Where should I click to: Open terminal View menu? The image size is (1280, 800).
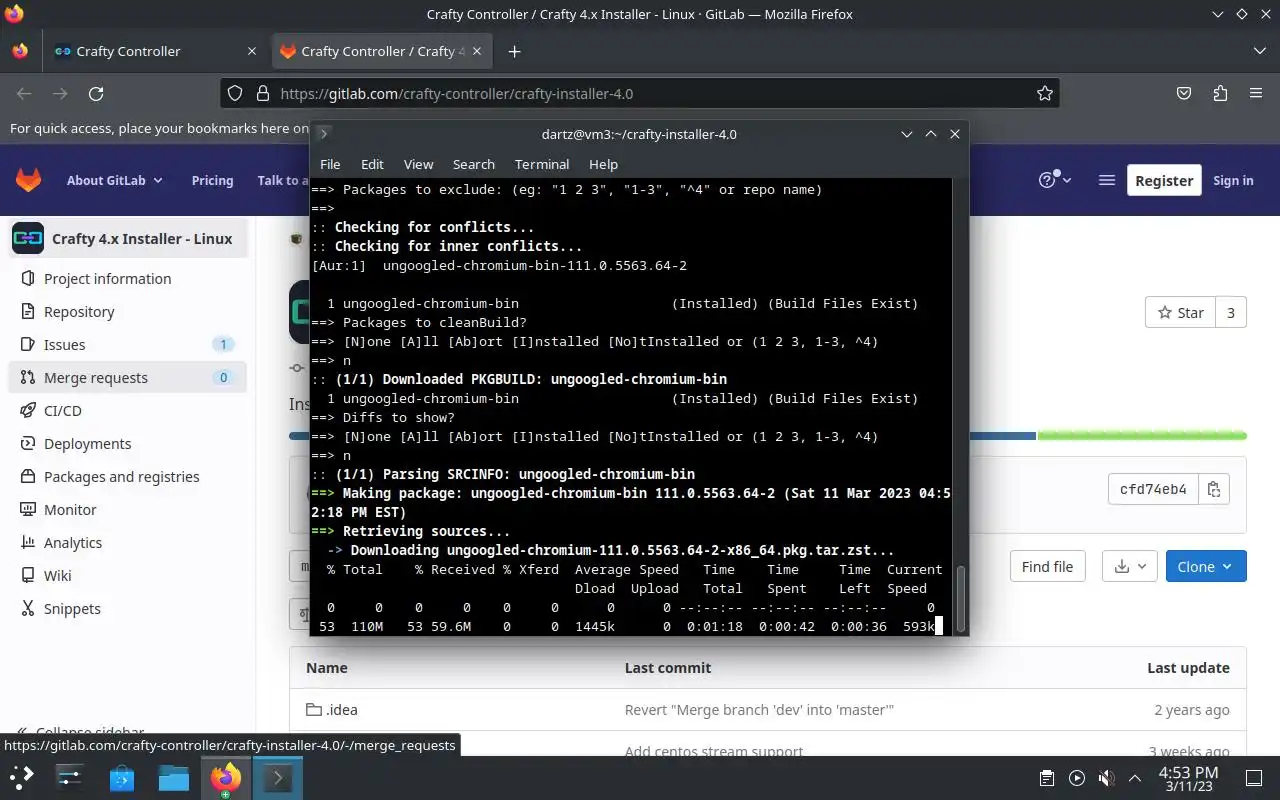click(418, 164)
